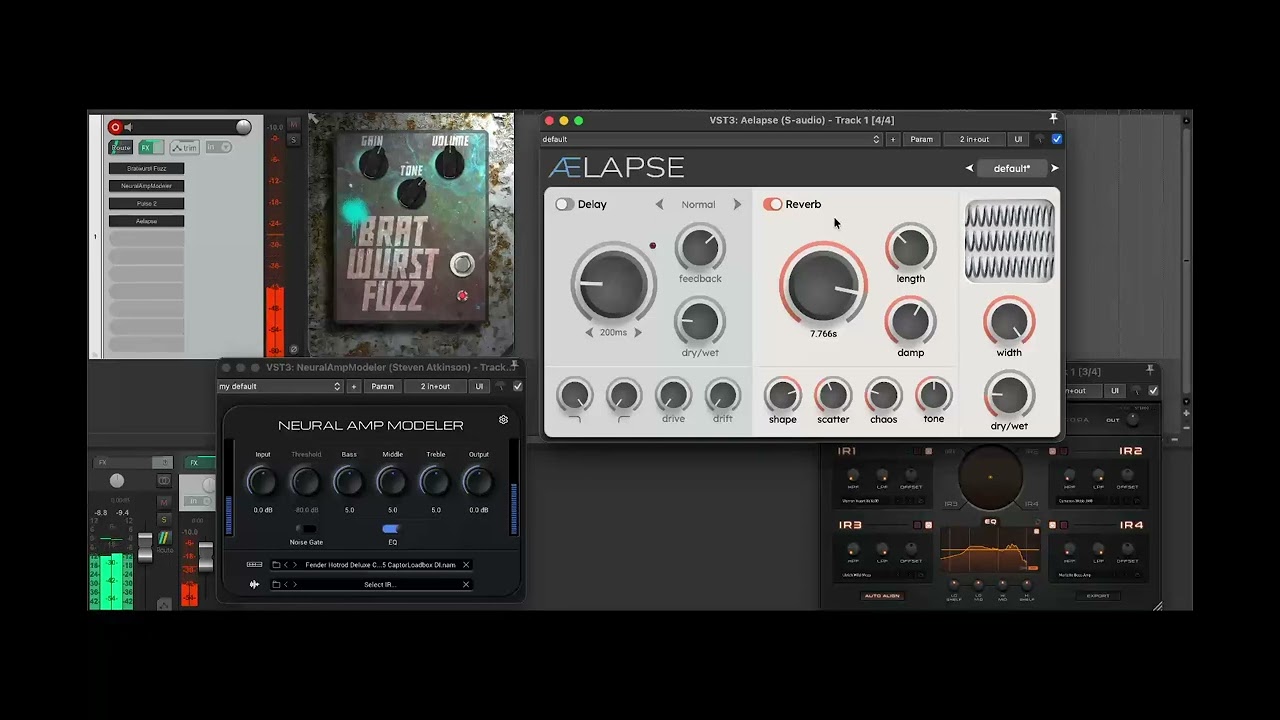Click '2 in+out' button in Aelapse window
Viewport: 1280px width, 720px height.
[974, 139]
